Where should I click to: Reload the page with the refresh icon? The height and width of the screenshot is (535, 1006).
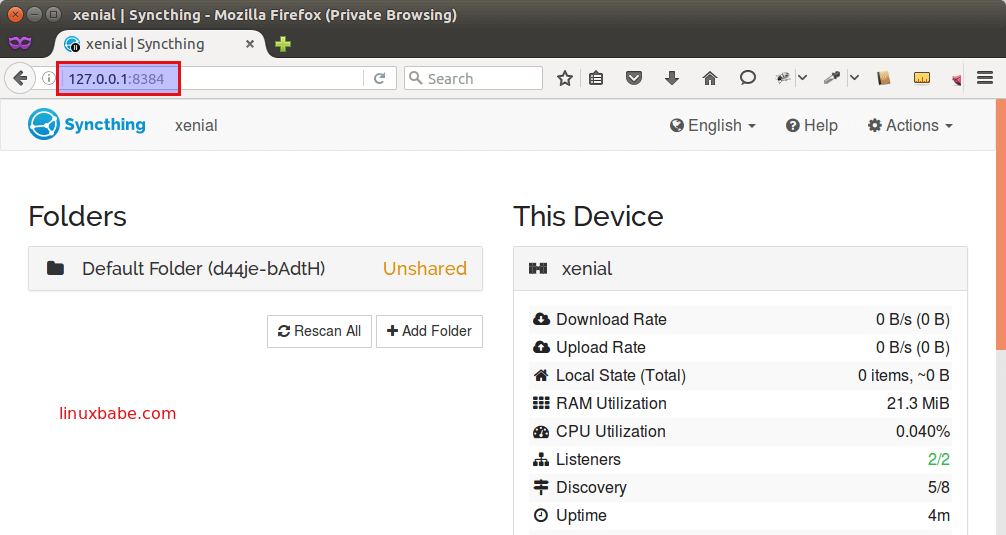click(379, 78)
